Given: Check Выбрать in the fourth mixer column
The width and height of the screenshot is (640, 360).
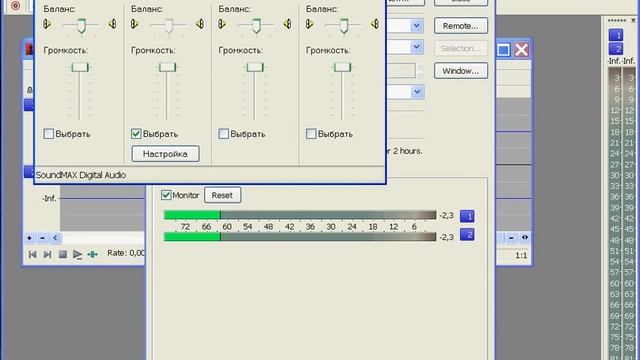Looking at the screenshot, I should [x=311, y=133].
